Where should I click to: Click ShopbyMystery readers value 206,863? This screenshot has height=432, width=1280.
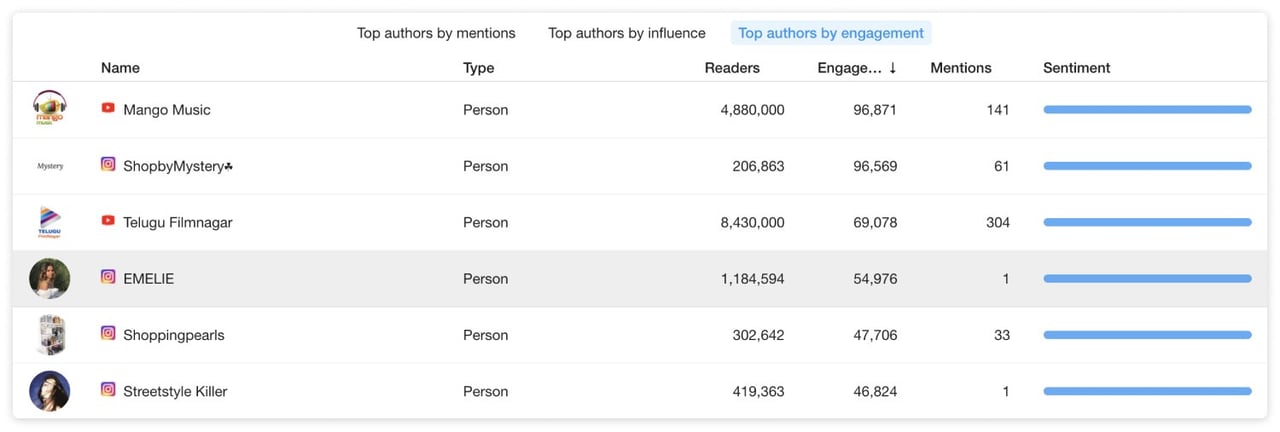[758, 166]
